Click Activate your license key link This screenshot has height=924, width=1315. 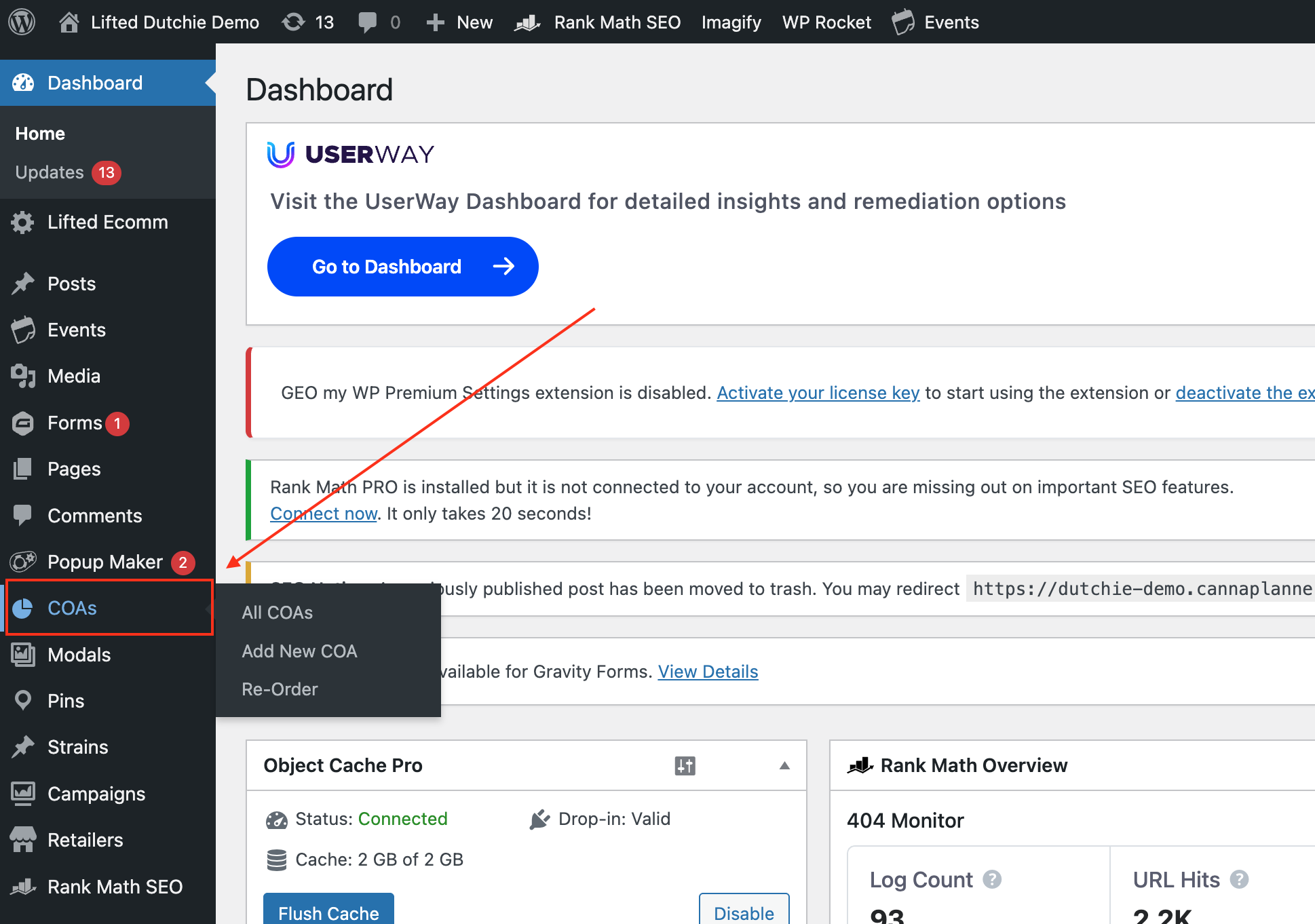[x=818, y=393]
